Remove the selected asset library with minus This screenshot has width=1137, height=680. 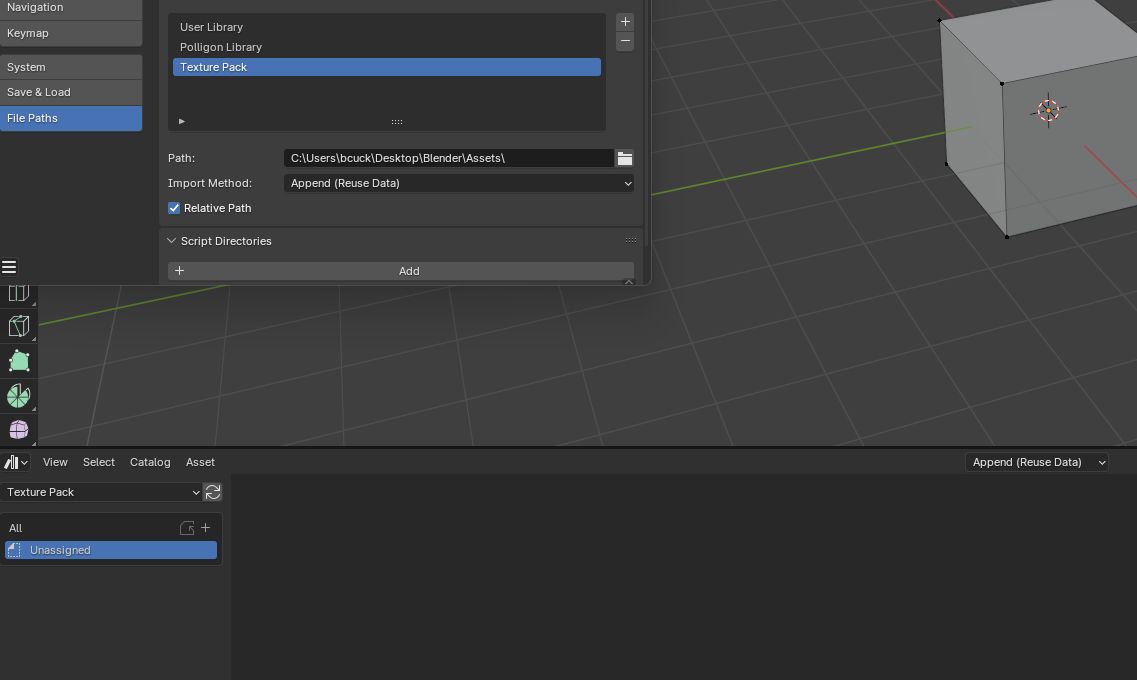pos(625,41)
